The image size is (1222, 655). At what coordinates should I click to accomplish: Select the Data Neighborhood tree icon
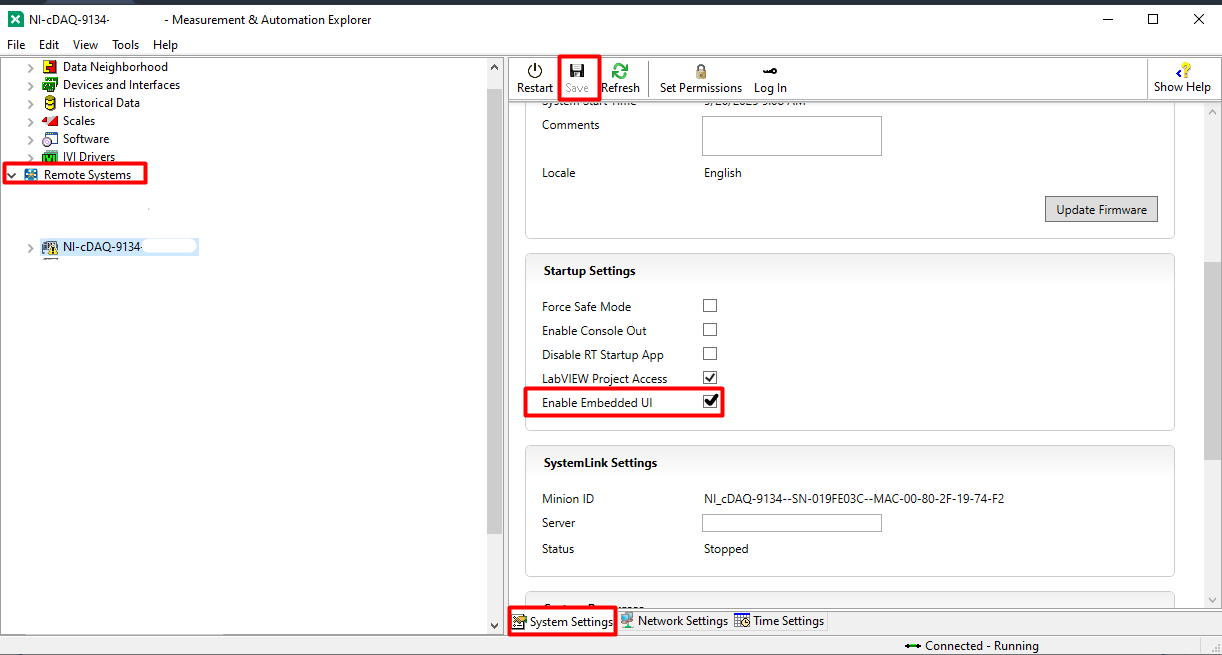pos(50,67)
